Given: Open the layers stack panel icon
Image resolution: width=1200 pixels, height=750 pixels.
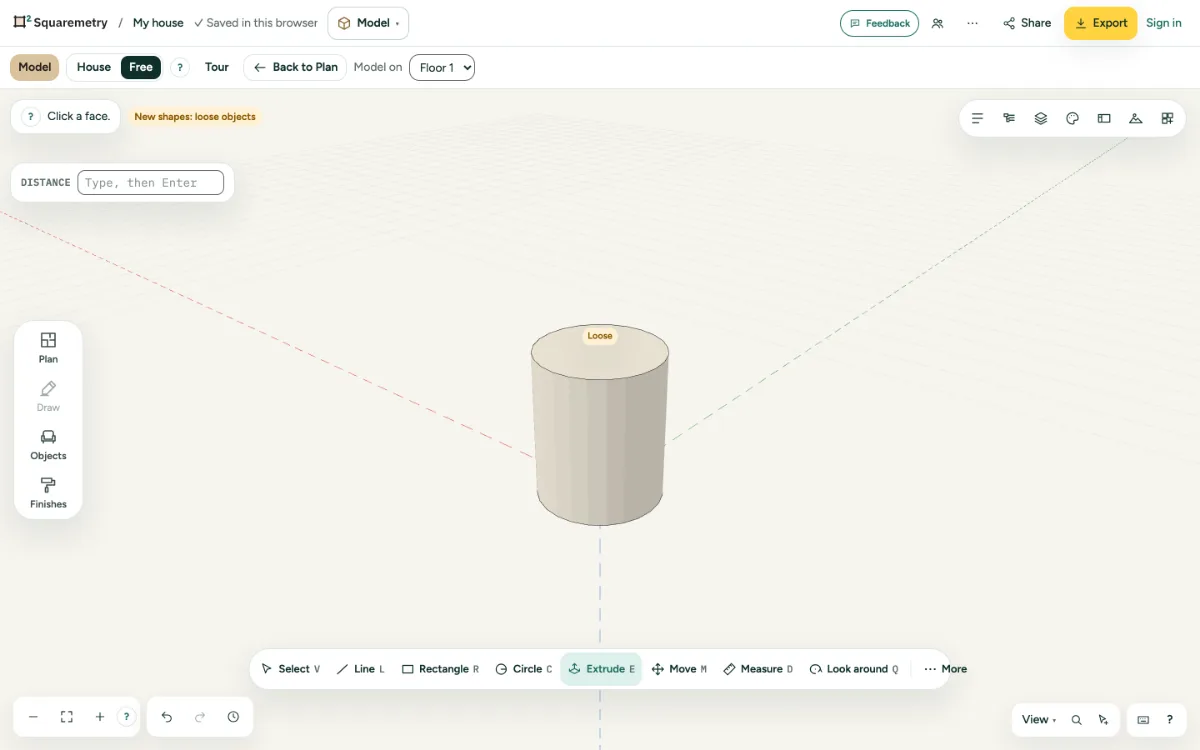Looking at the screenshot, I should [1041, 118].
